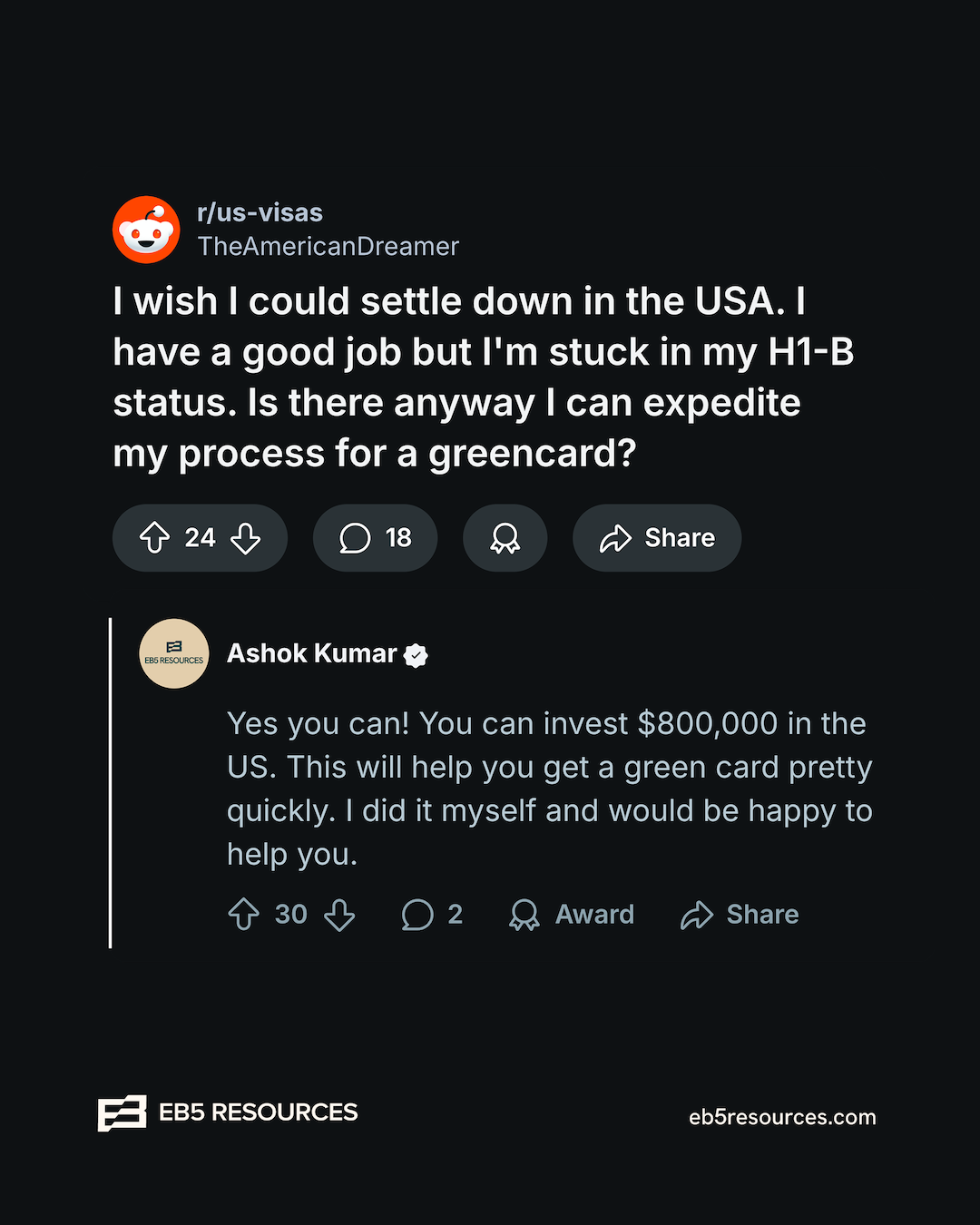Click the EB5 RESOURCES footer logo
The width and height of the screenshot is (980, 1225).
228,1112
